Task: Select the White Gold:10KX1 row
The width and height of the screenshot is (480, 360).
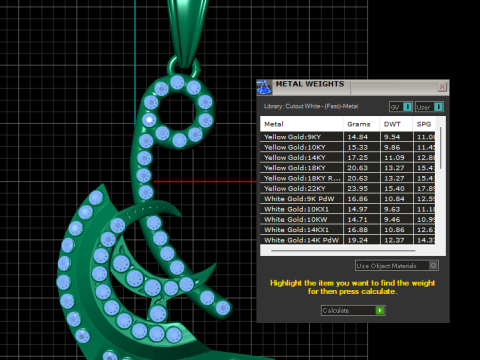Action: (348, 209)
